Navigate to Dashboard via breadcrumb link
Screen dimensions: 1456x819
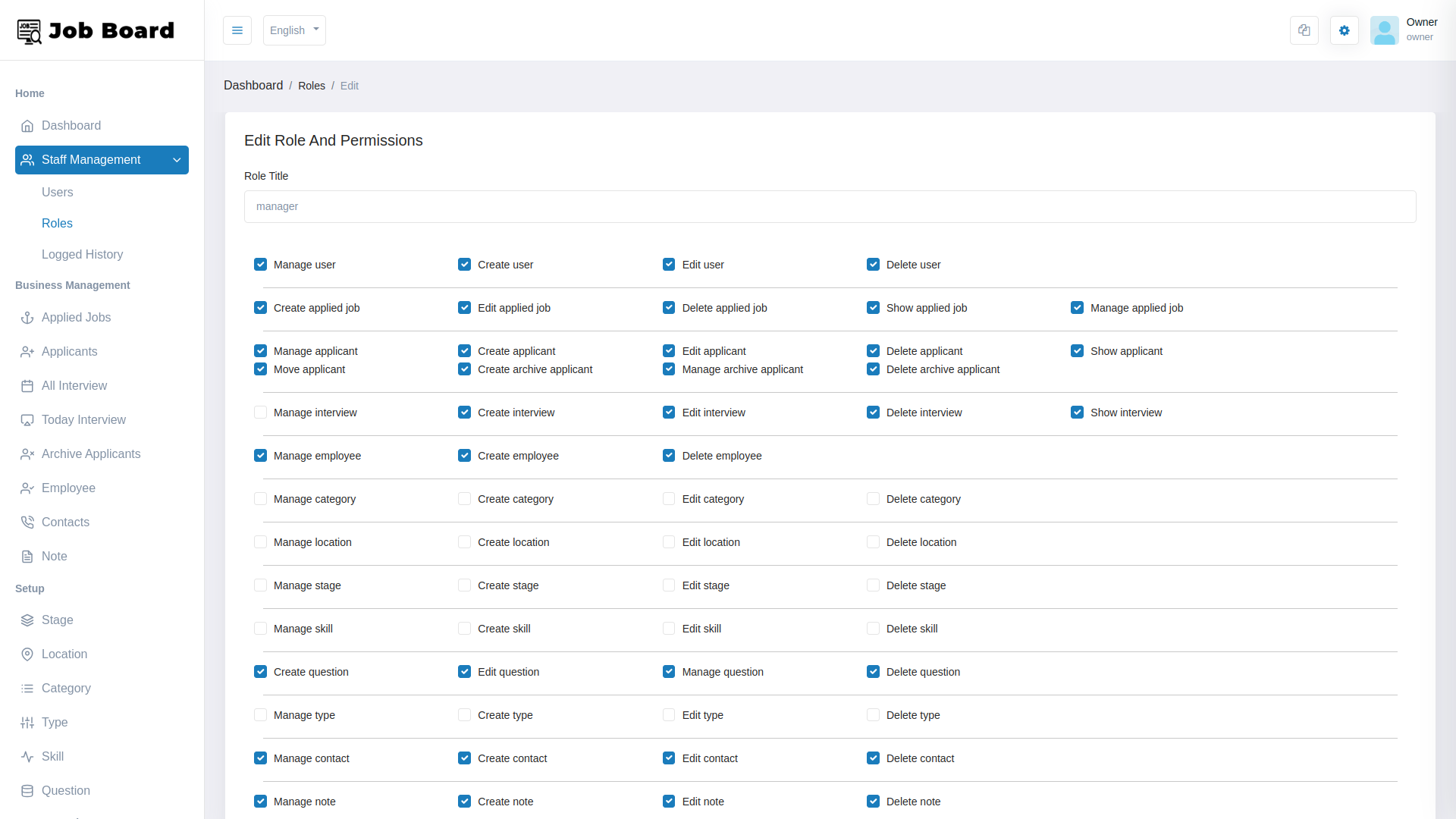[x=253, y=85]
